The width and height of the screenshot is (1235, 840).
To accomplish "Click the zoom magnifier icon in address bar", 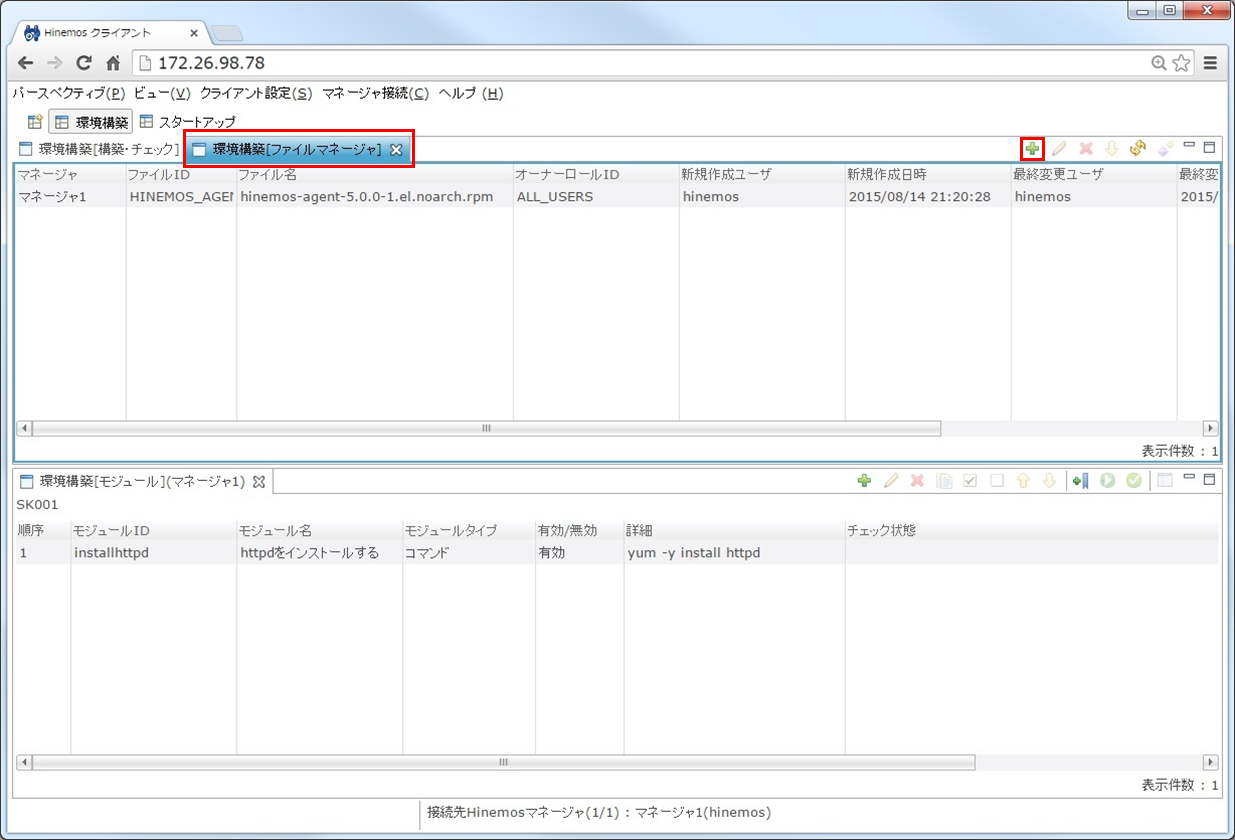I will (x=1159, y=63).
